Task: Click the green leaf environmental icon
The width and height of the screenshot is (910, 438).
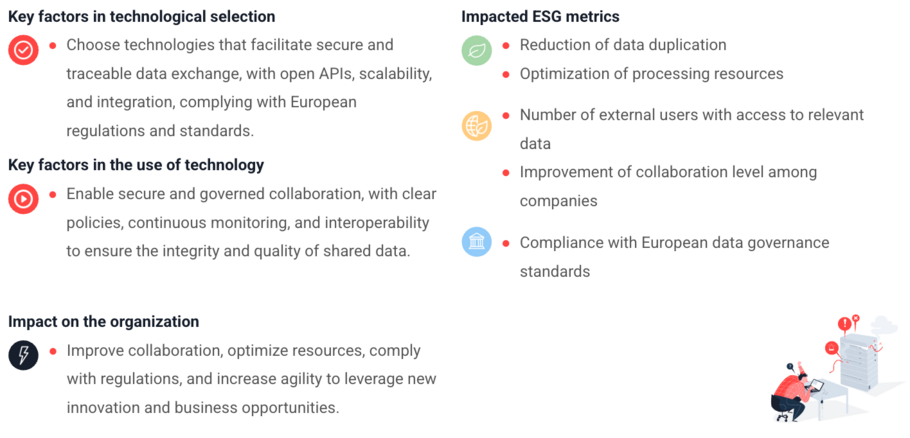Action: [x=476, y=50]
